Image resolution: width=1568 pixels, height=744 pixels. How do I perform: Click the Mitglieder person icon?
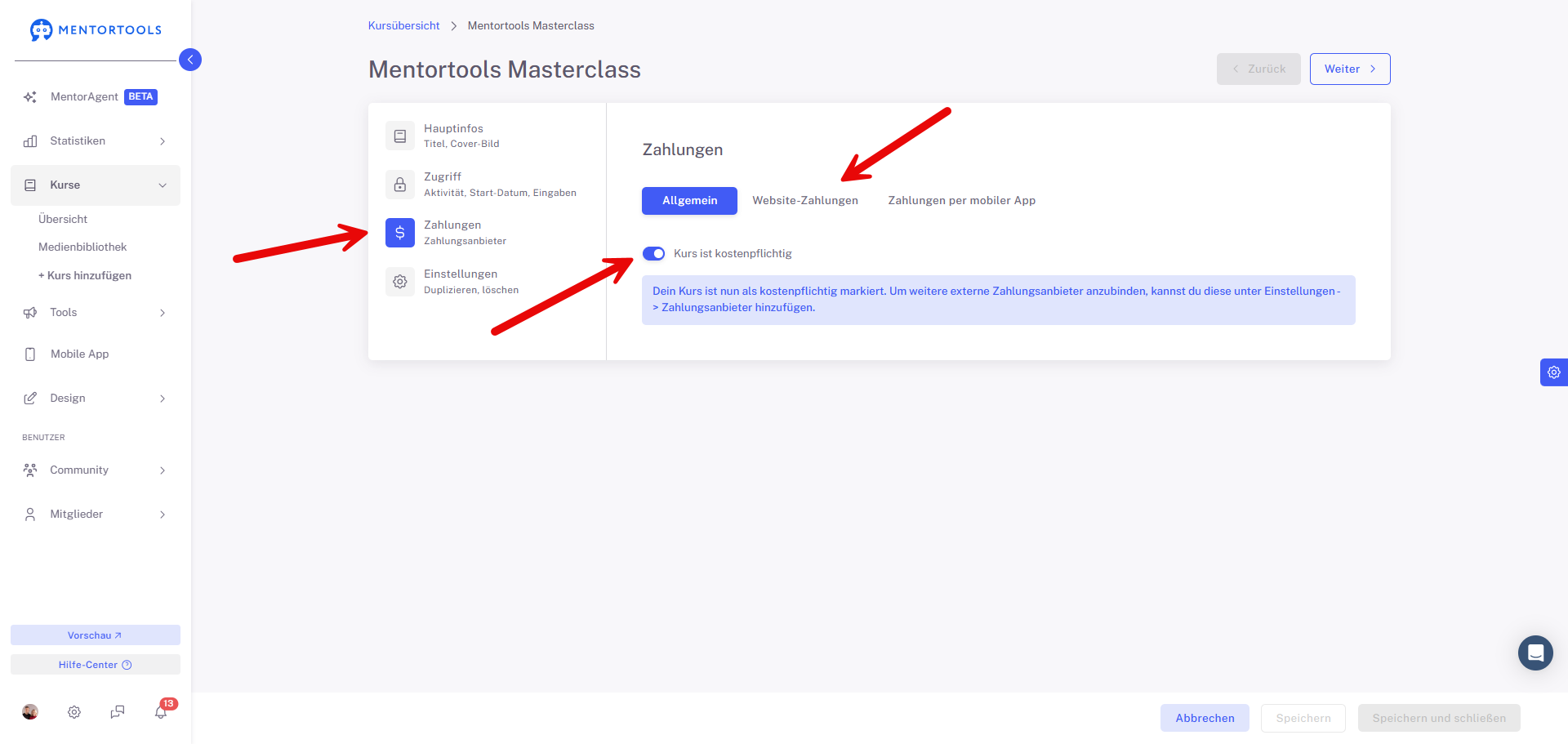[30, 515]
